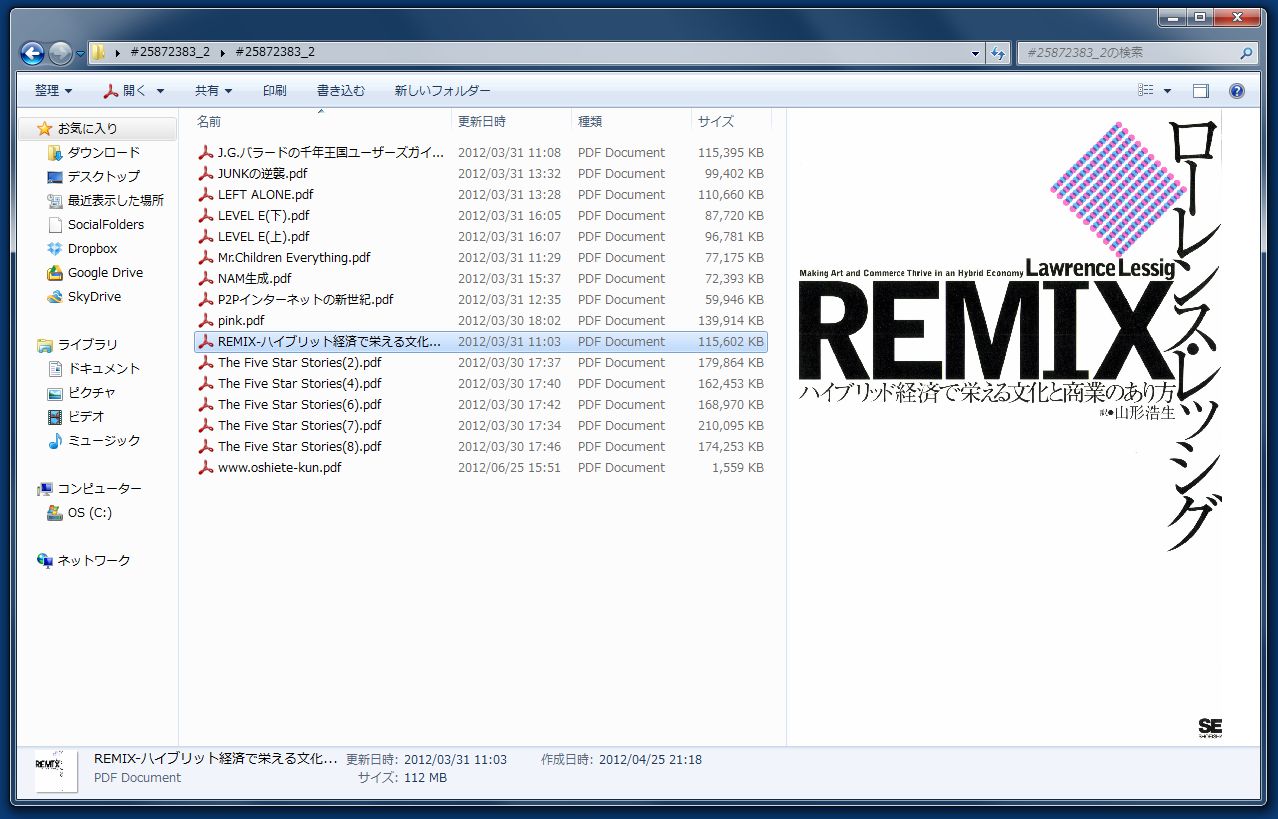Click the 2012/06/25 15:51 date cell
The height and width of the screenshot is (819, 1278).
coord(509,467)
